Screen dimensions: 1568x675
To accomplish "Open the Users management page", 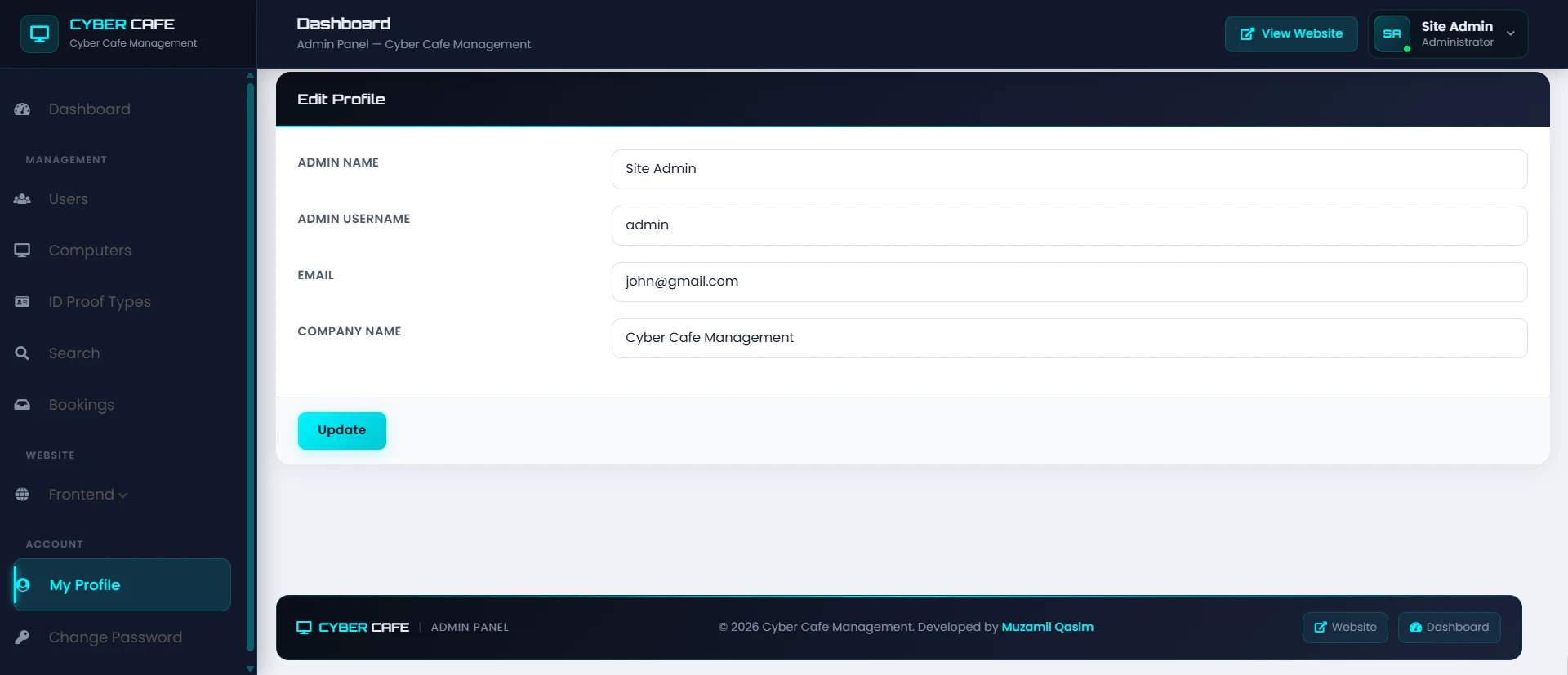I will tap(122, 199).
